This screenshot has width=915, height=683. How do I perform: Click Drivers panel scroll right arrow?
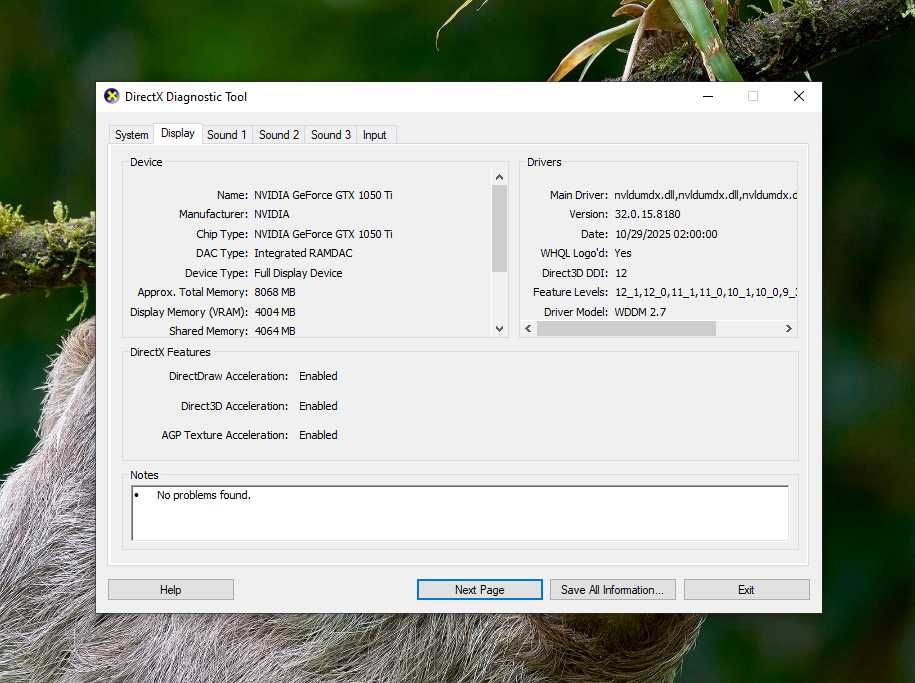click(788, 329)
